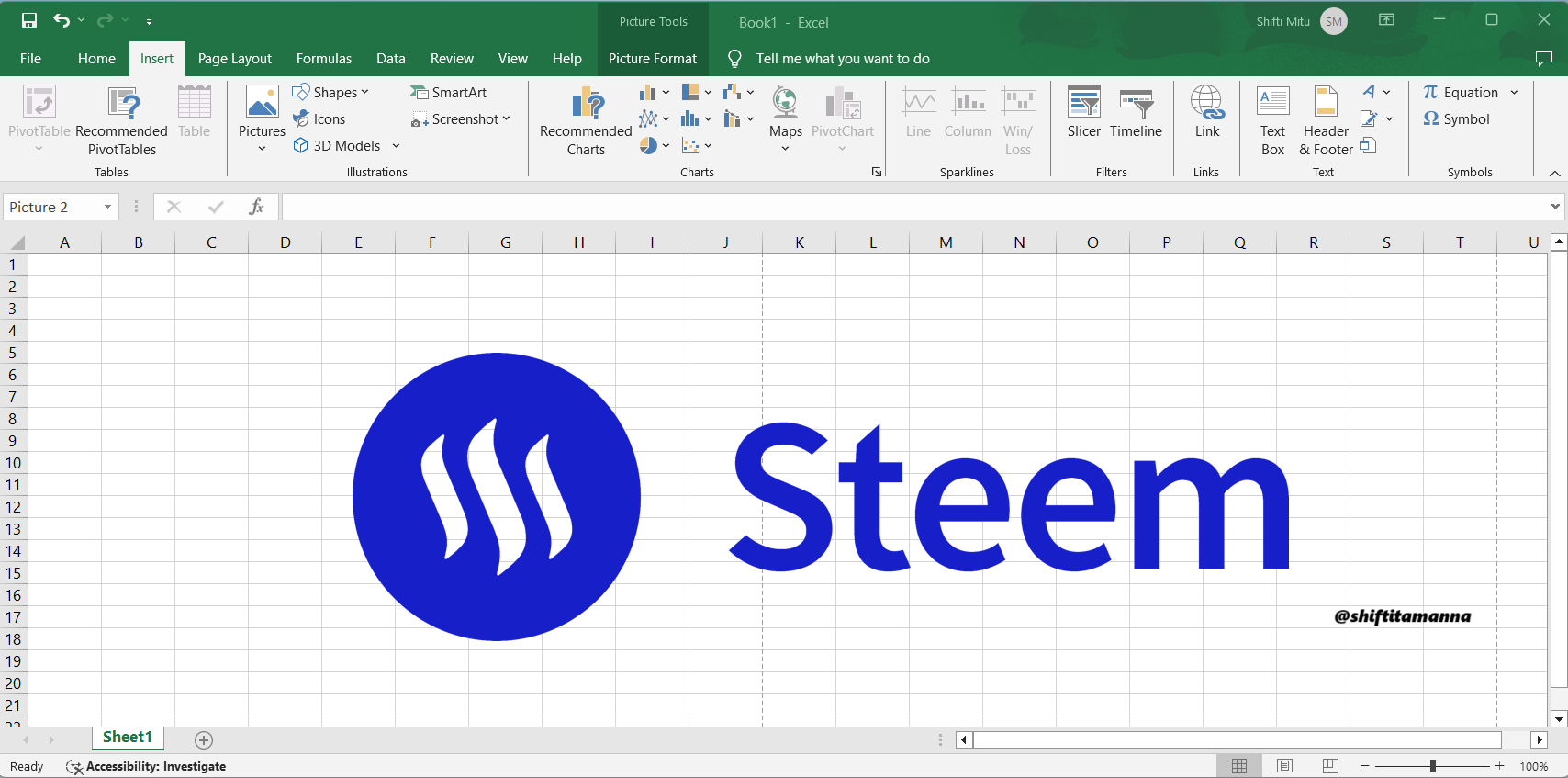The height and width of the screenshot is (778, 1568).
Task: Open Insert Pie or Doughnut Chart dropdown
Action: coord(655,145)
